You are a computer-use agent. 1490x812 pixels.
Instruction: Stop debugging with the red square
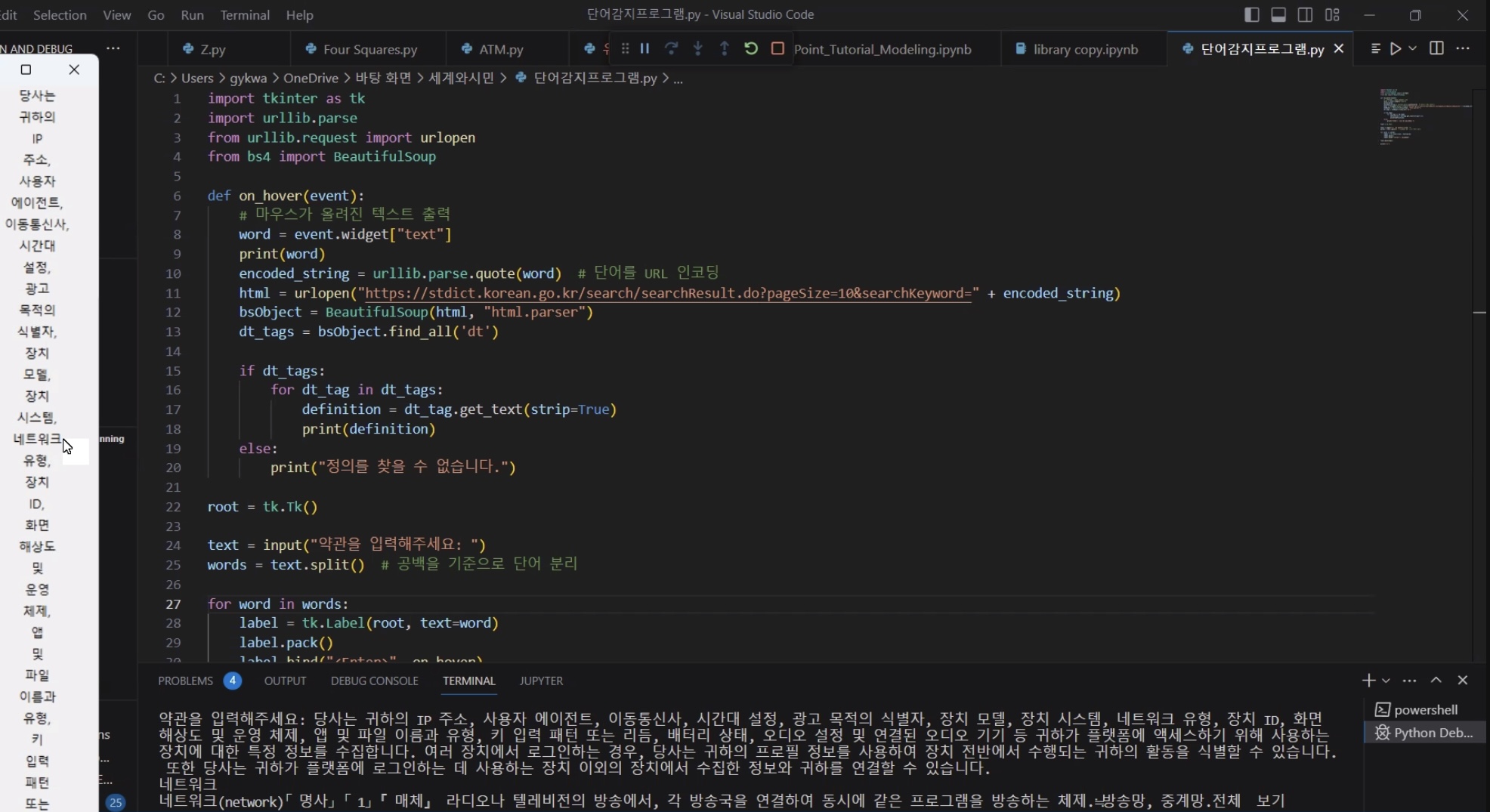point(777,48)
